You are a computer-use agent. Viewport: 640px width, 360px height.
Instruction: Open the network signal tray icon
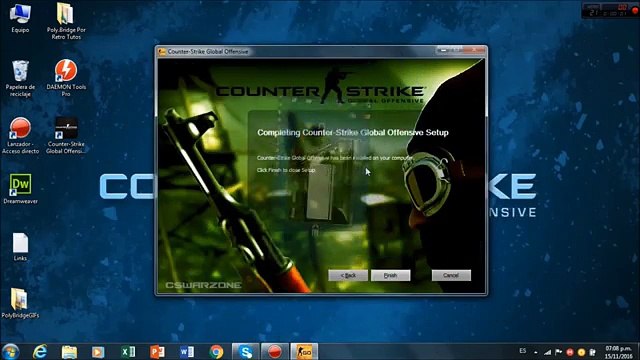(547, 352)
